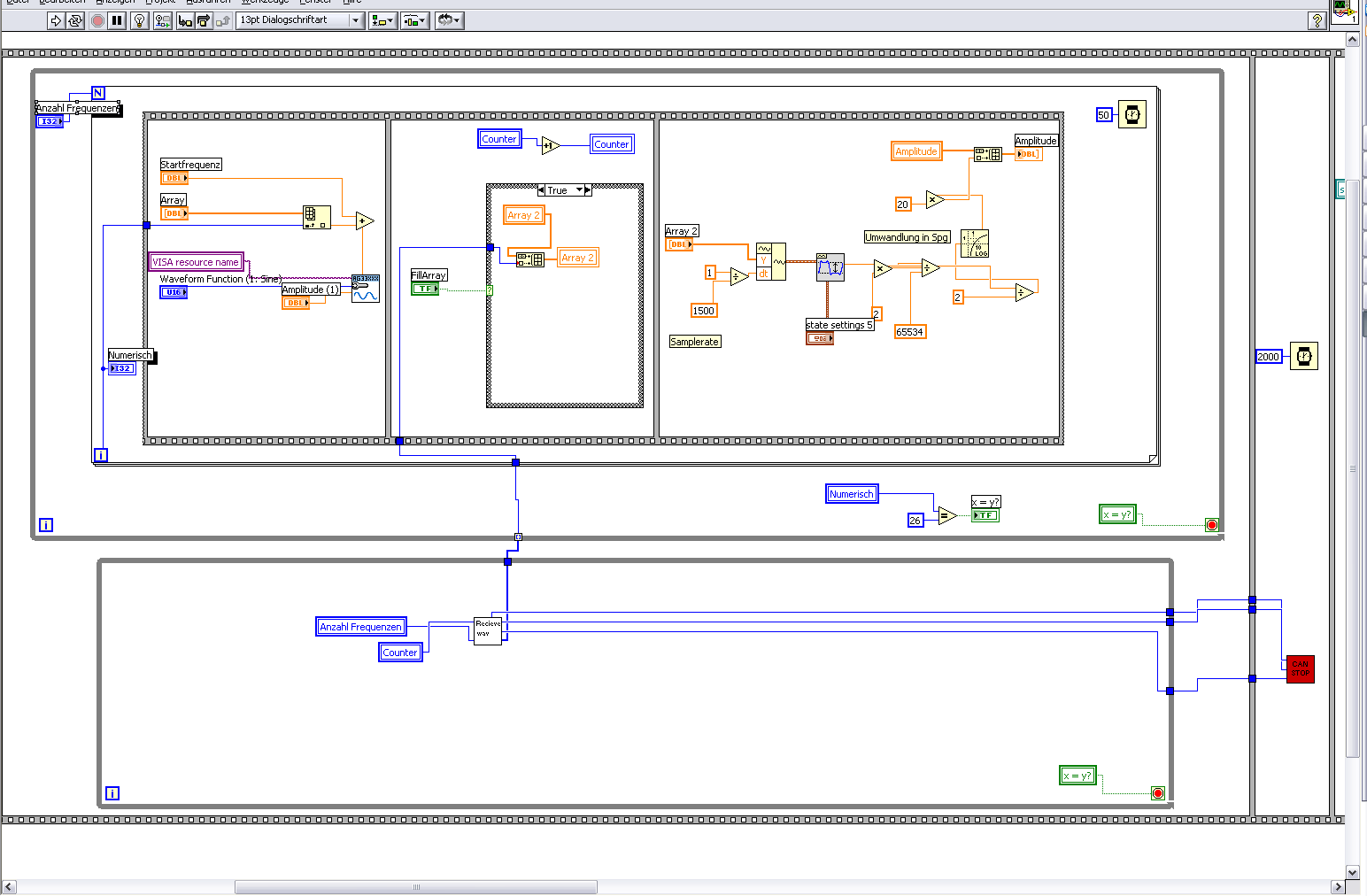
Task: Click the Samplerate label
Action: (695, 342)
